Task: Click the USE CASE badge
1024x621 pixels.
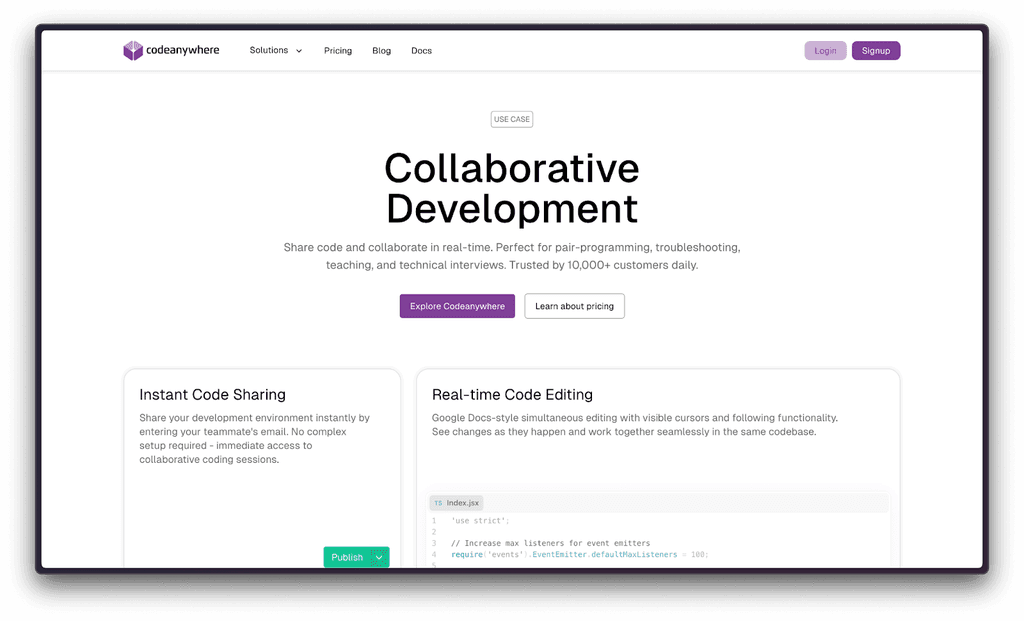Action: tap(511, 119)
